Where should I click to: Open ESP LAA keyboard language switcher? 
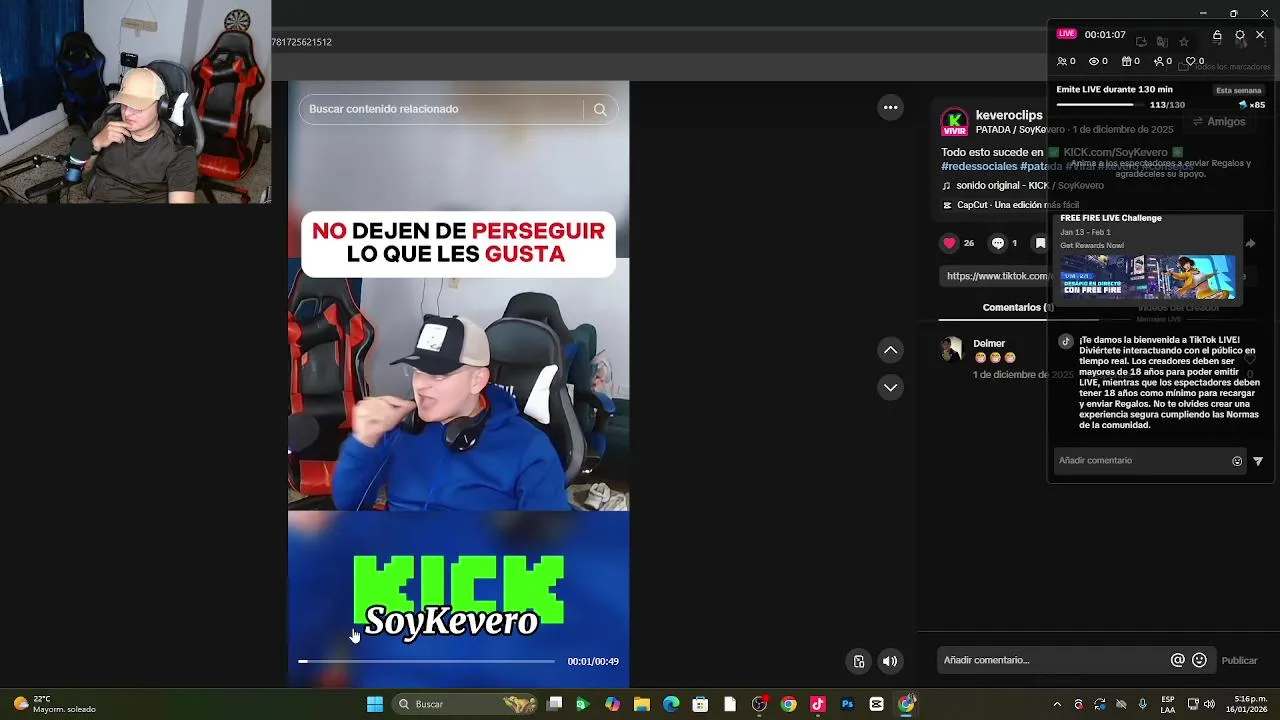(x=1168, y=704)
